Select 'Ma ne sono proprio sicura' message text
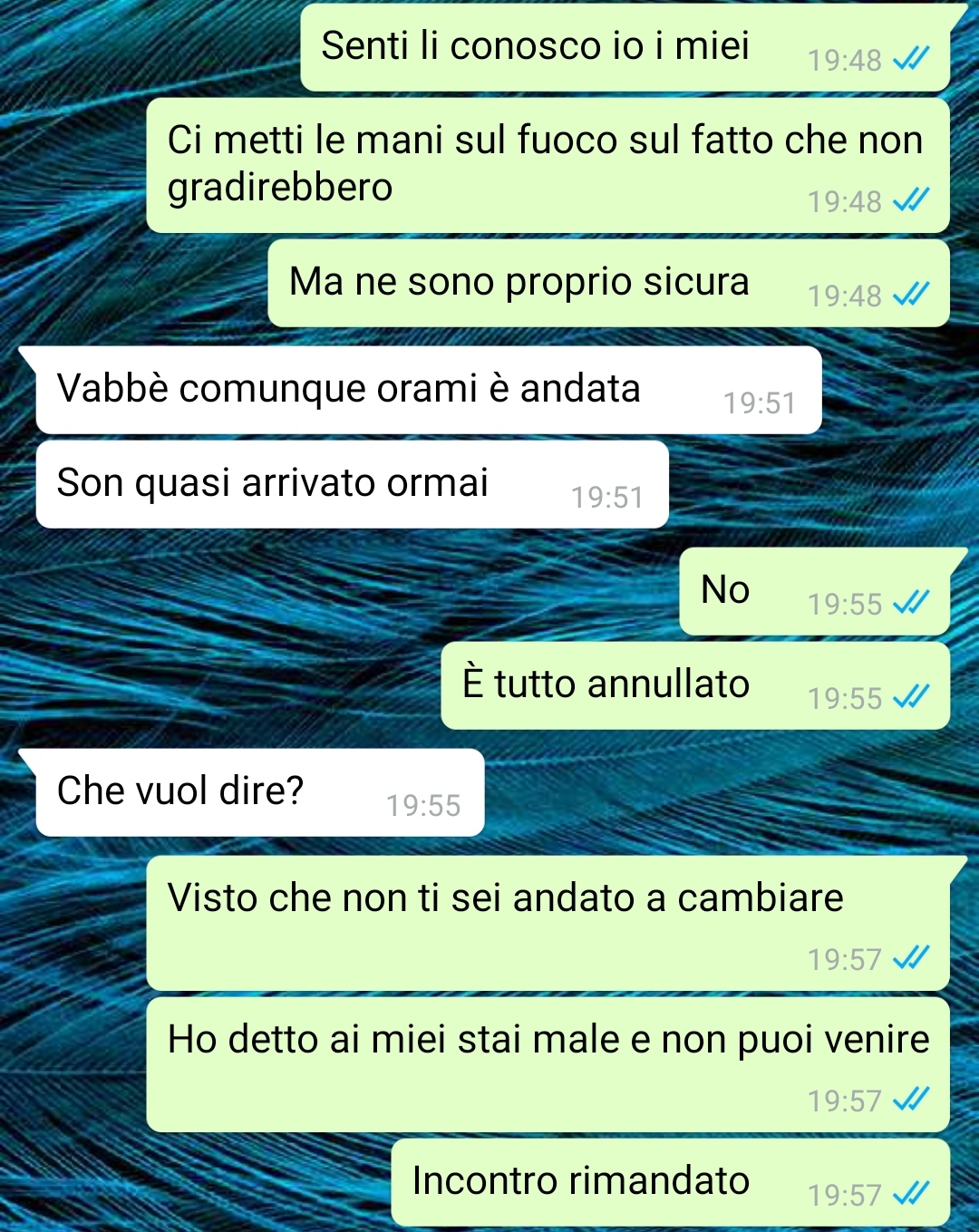This screenshot has width=979, height=1232. click(519, 282)
